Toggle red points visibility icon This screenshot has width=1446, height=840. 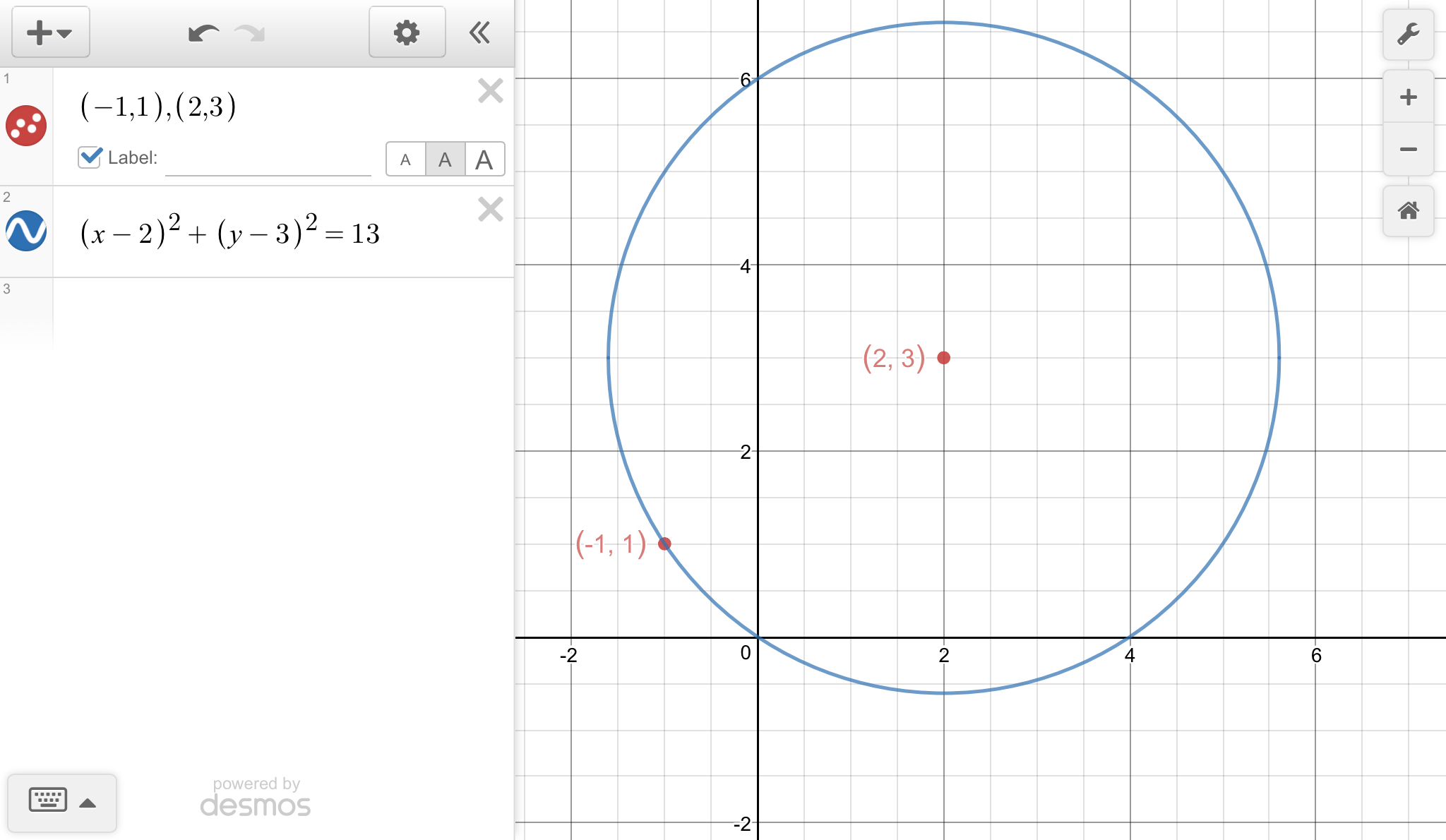pos(26,126)
